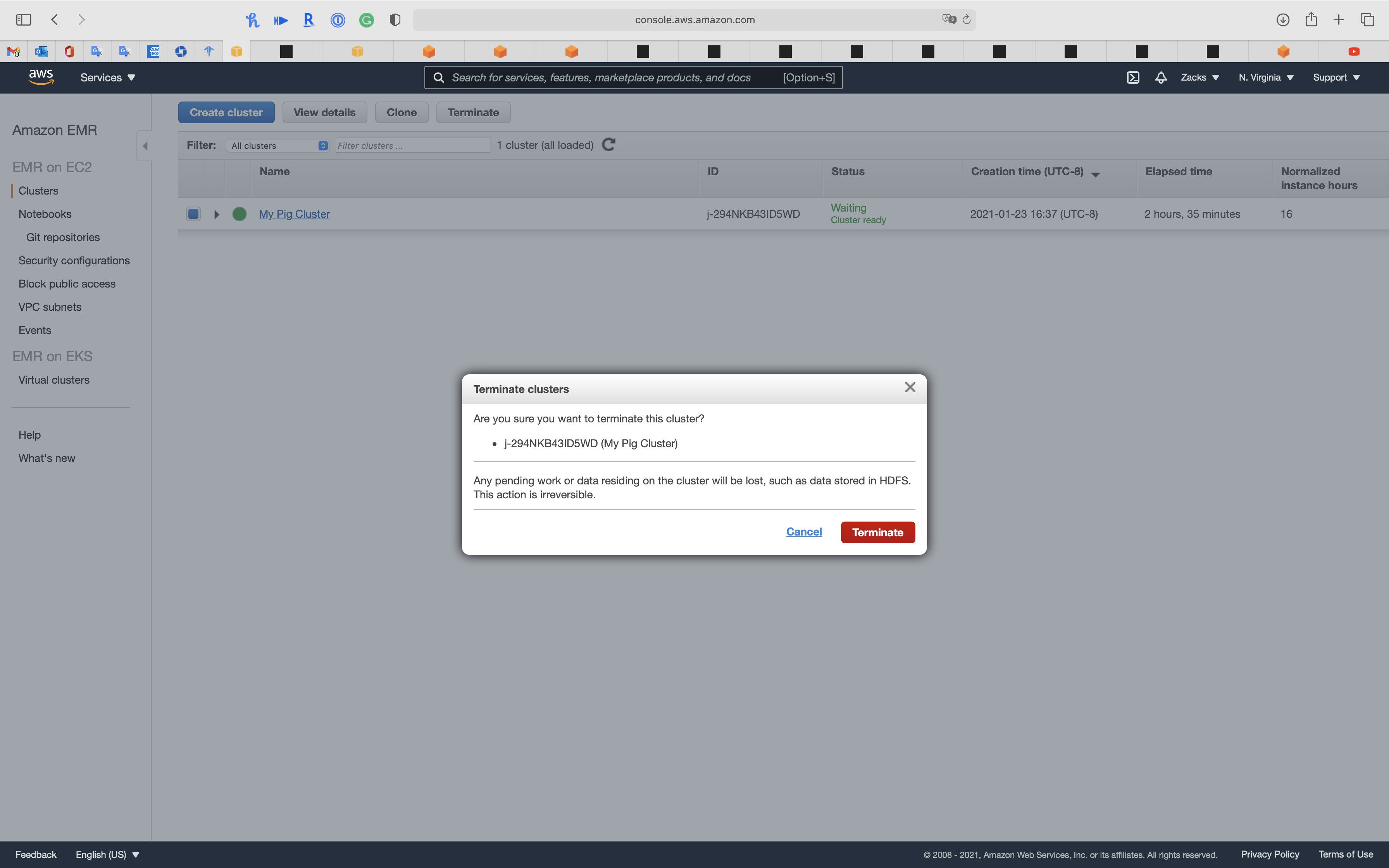Click the AWS logo home icon
Viewport: 1389px width, 868px height.
pos(41,77)
